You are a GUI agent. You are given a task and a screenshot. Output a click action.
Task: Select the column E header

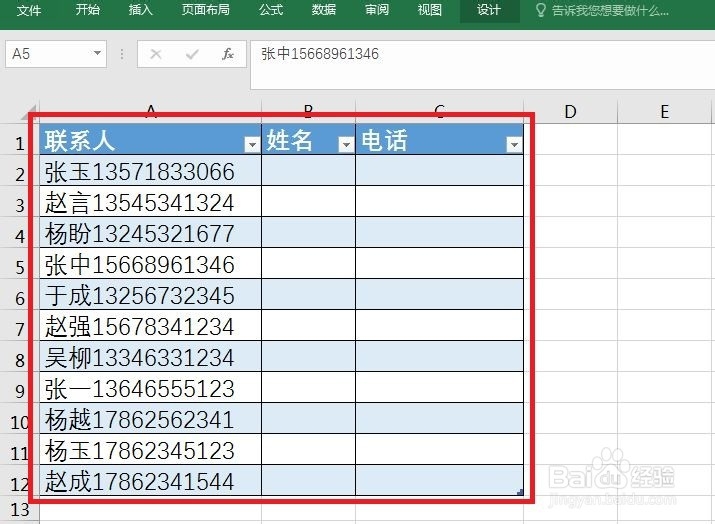[x=664, y=112]
